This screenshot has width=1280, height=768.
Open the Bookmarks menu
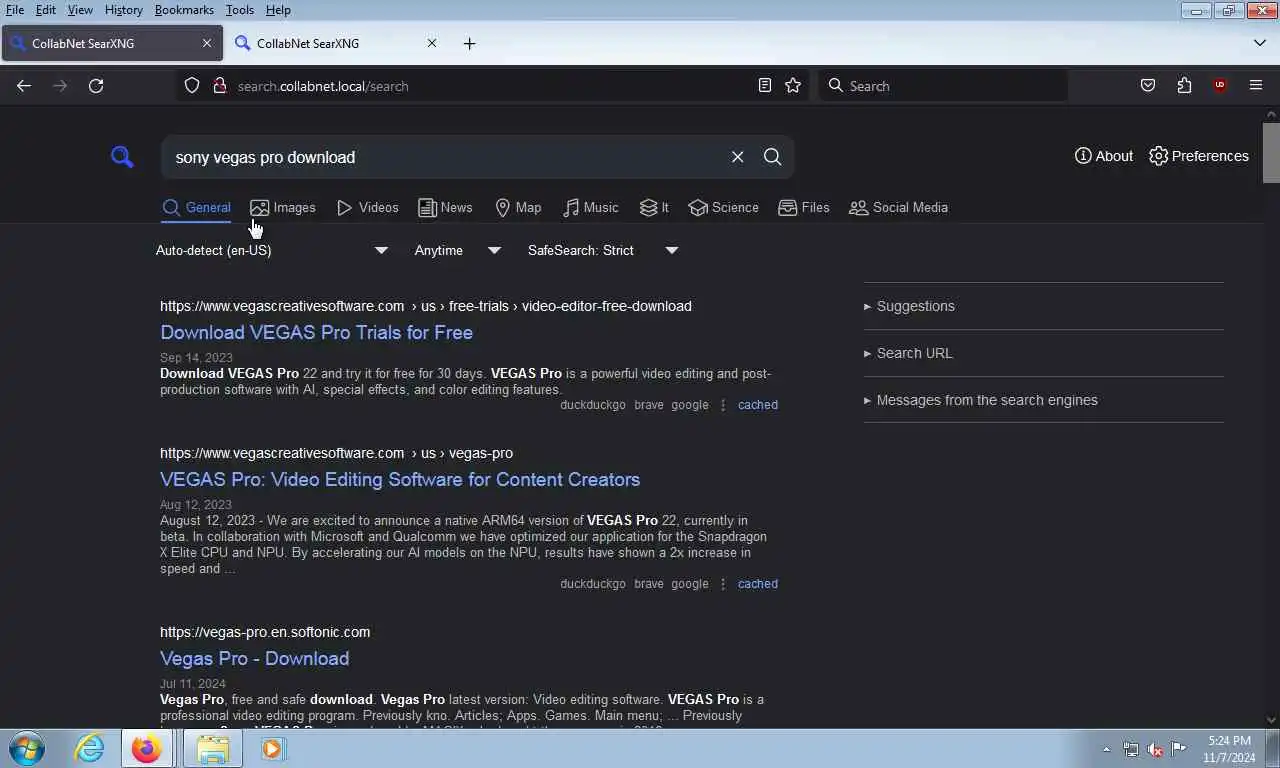(x=184, y=10)
